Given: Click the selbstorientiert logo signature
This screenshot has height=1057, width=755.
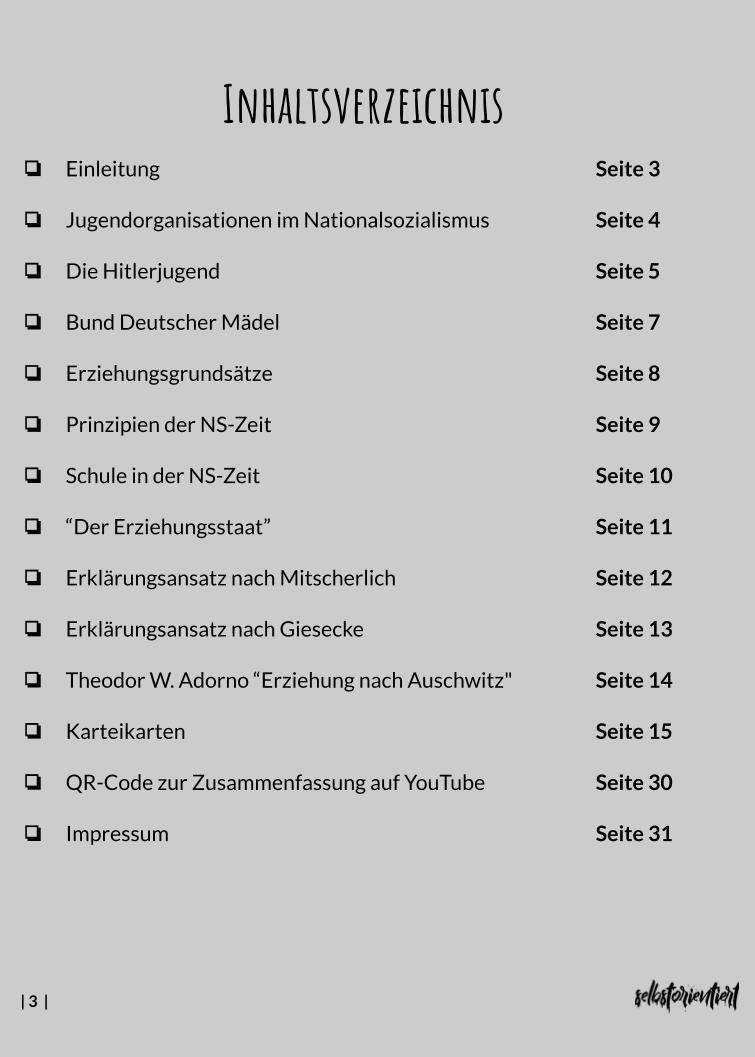Looking at the screenshot, I should [x=686, y=997].
